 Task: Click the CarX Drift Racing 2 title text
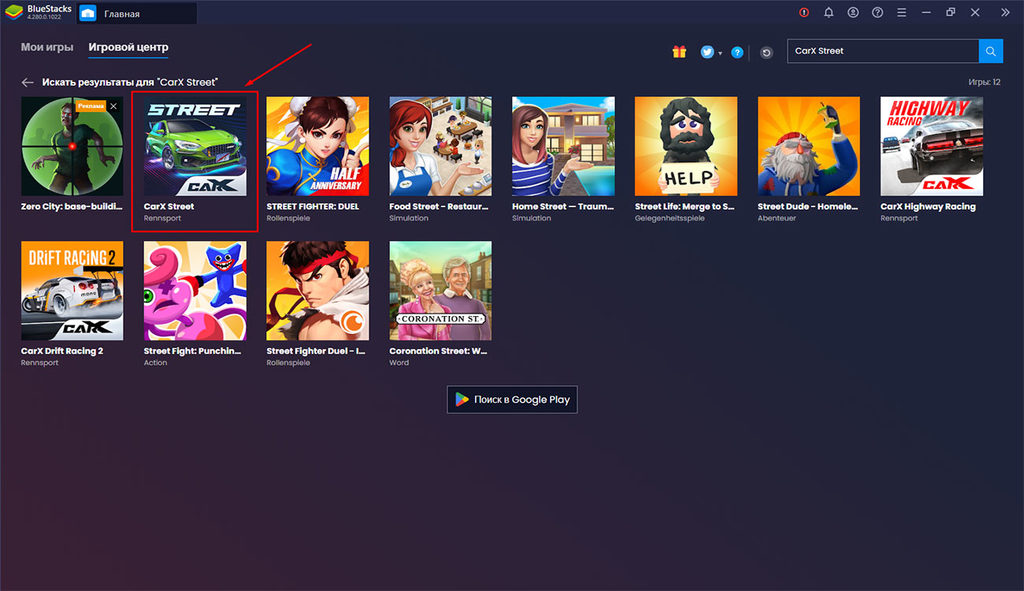click(62, 351)
